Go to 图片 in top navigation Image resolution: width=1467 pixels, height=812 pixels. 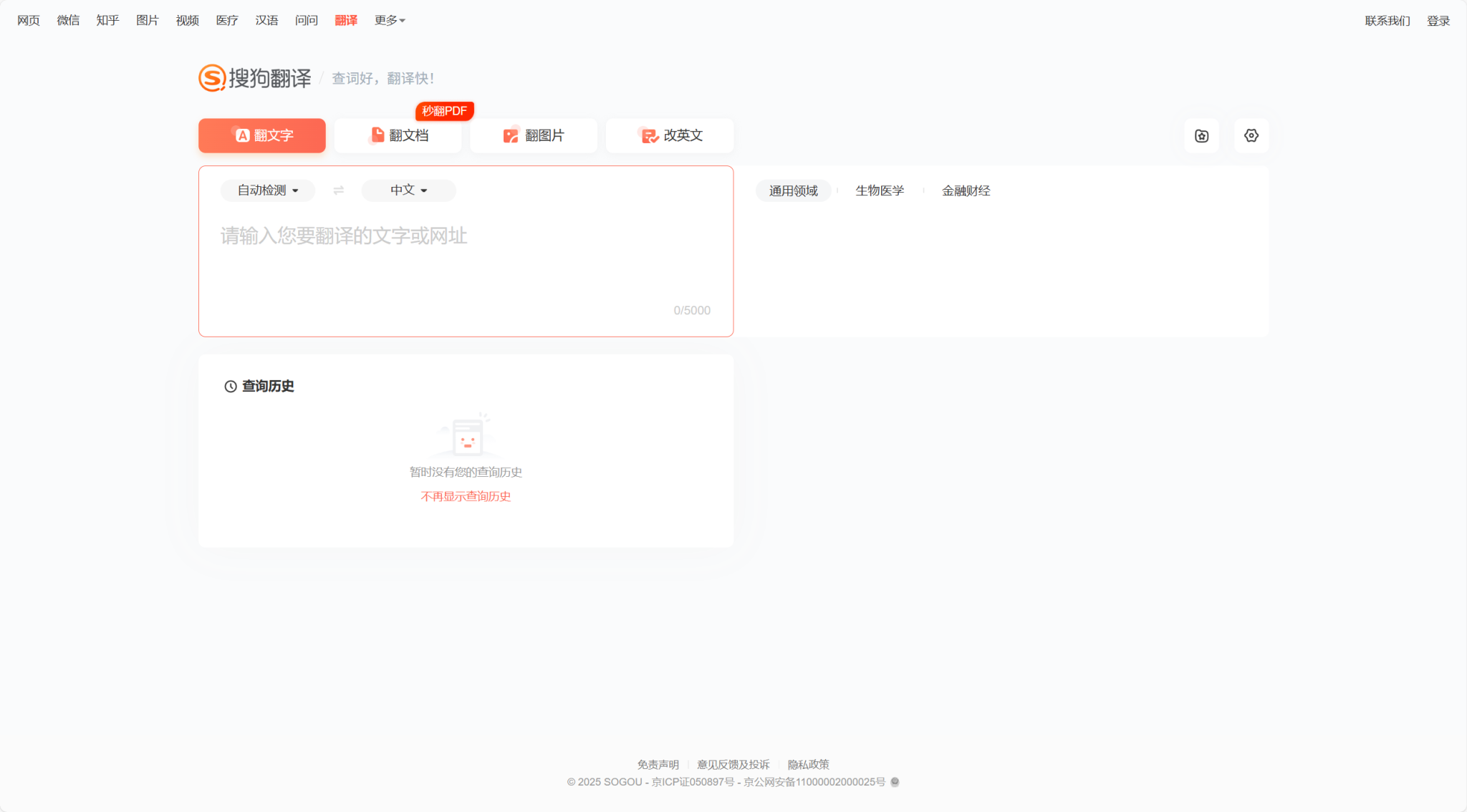(x=148, y=21)
